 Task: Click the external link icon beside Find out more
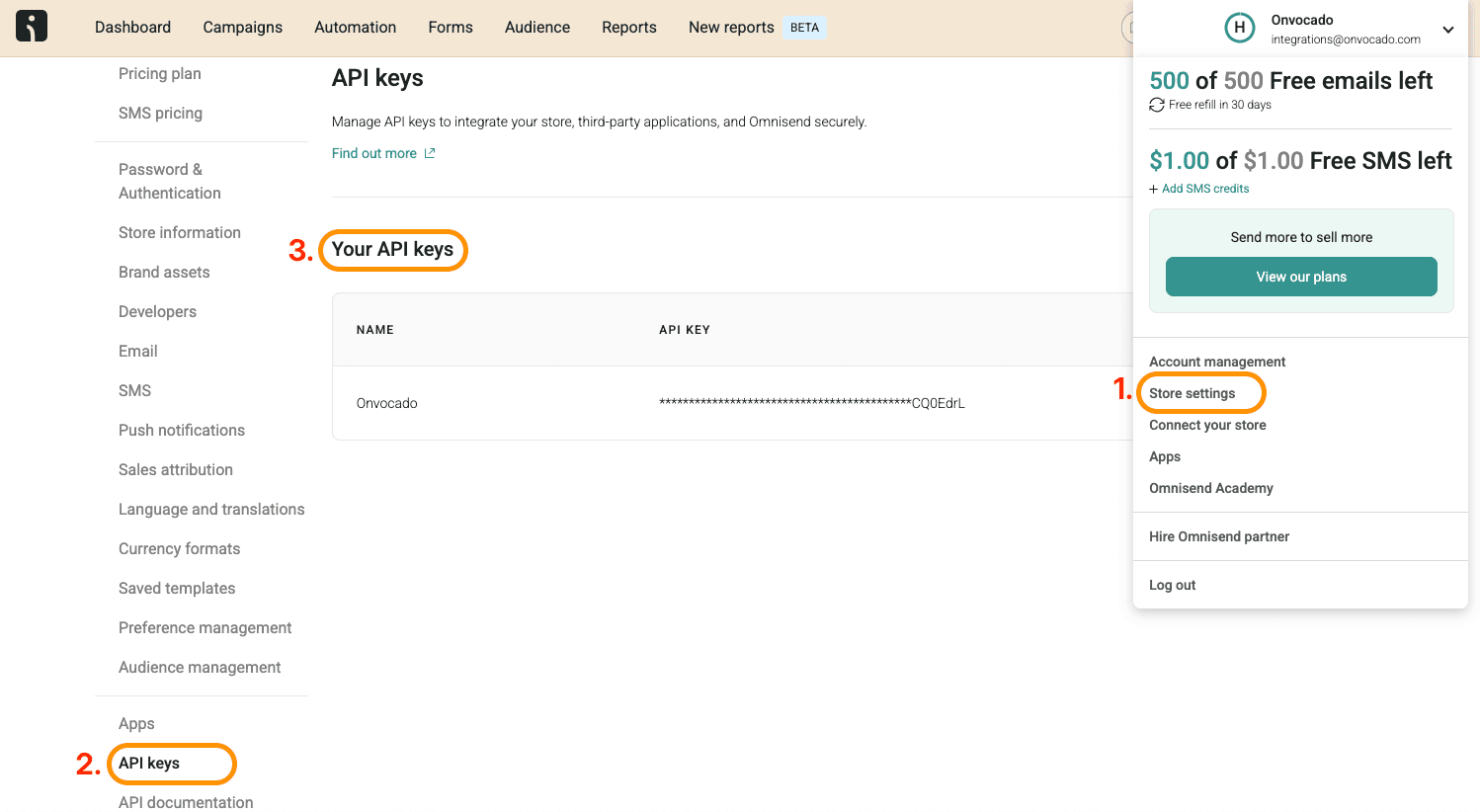[x=430, y=153]
